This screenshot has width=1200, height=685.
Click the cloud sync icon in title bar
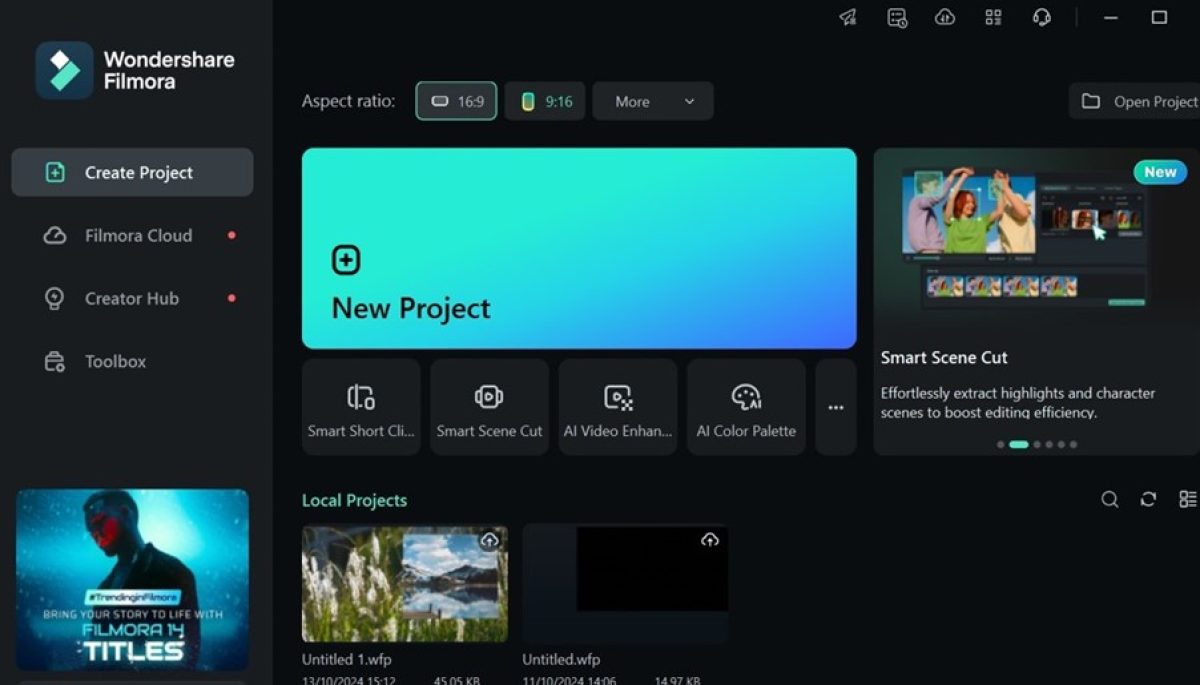pos(945,18)
